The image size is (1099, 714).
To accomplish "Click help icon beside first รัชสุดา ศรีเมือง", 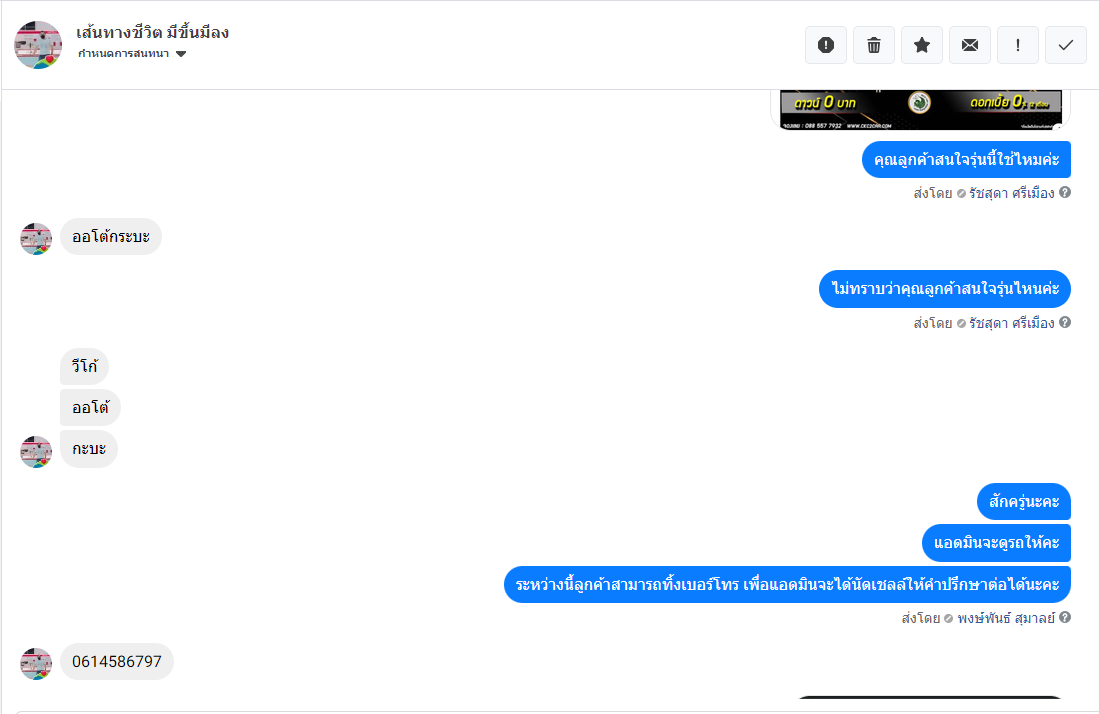I will (x=1065, y=192).
